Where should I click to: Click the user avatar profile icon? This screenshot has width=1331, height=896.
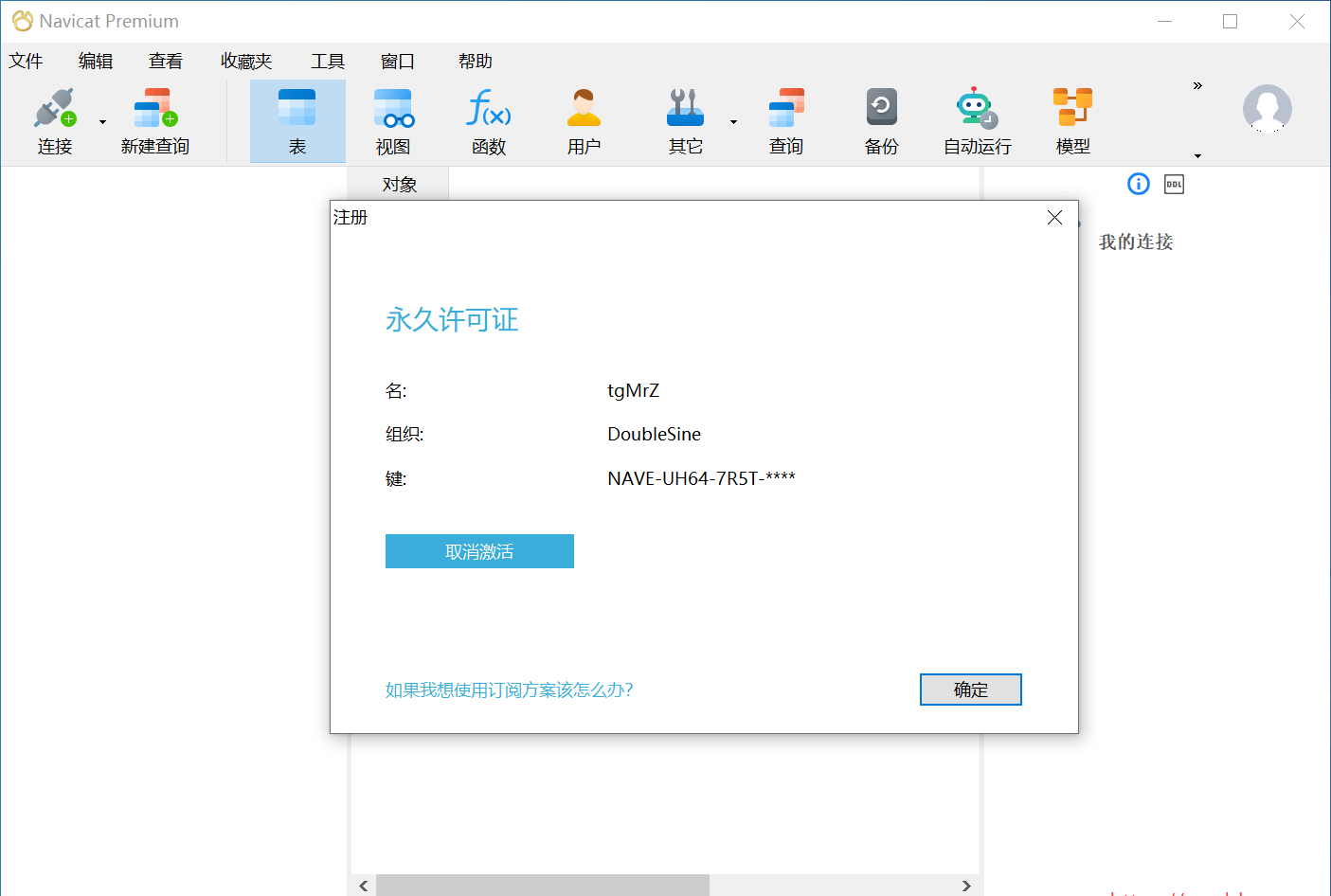point(1268,108)
